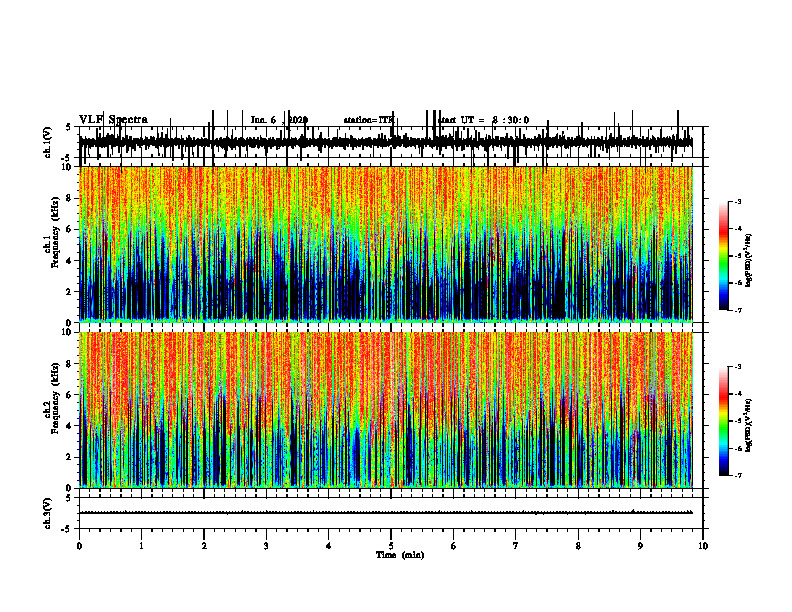
Task: Click time axis tick label "3"
Action: click(266, 546)
